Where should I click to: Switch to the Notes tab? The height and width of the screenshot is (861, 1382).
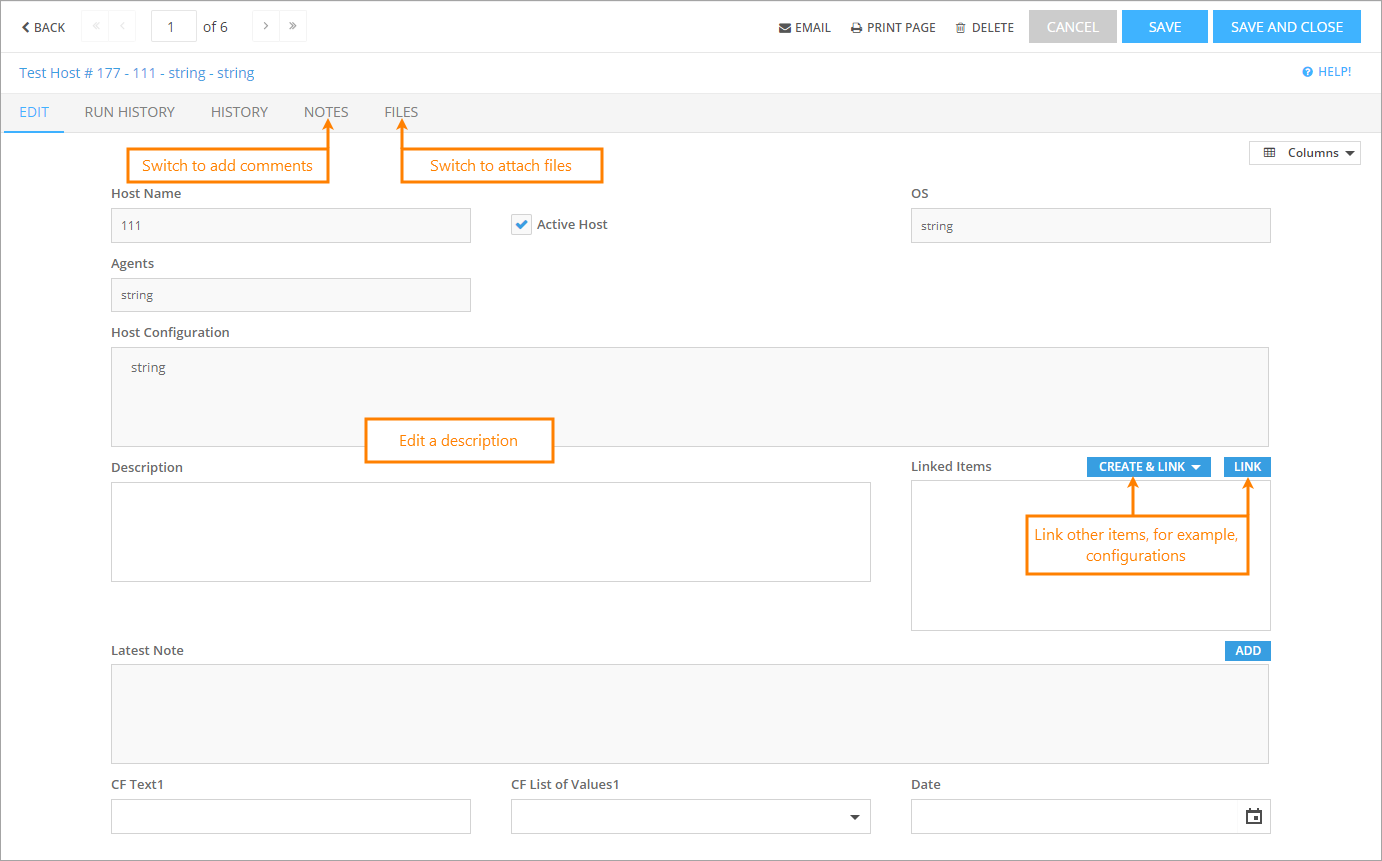[326, 112]
